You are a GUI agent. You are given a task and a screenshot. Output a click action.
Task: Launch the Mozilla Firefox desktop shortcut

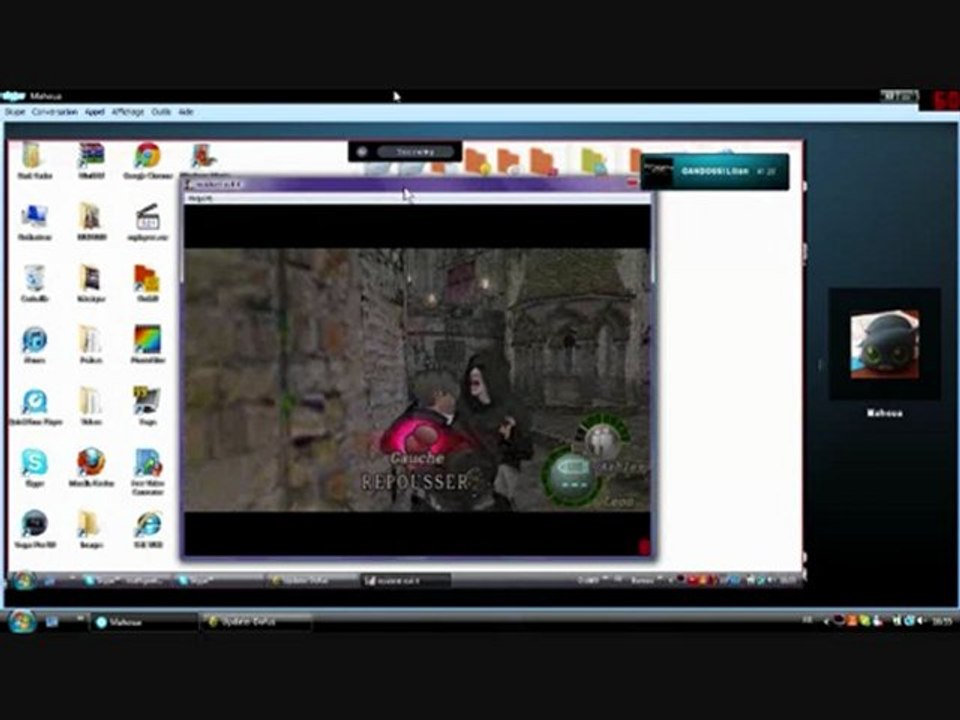pyautogui.click(x=91, y=468)
